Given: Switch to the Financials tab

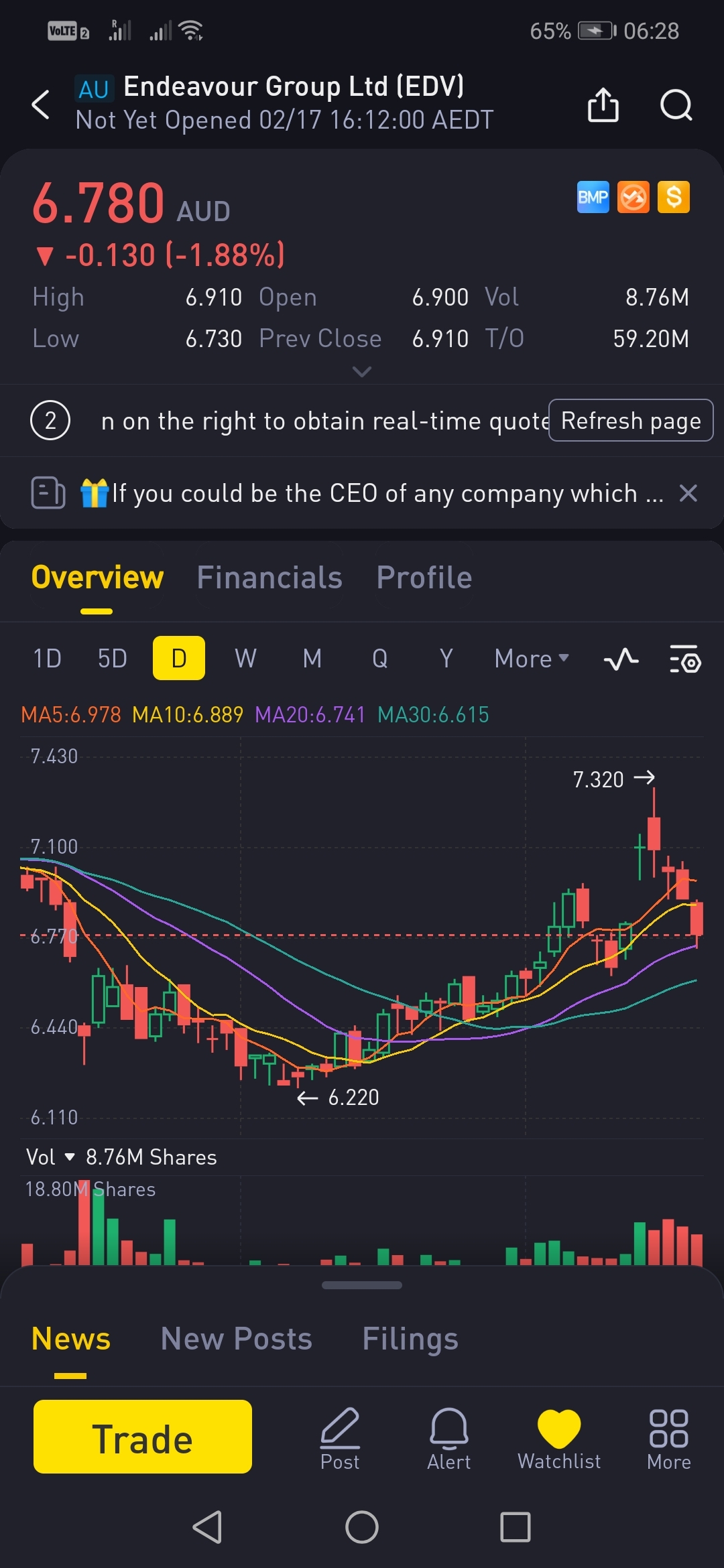Looking at the screenshot, I should [269, 578].
